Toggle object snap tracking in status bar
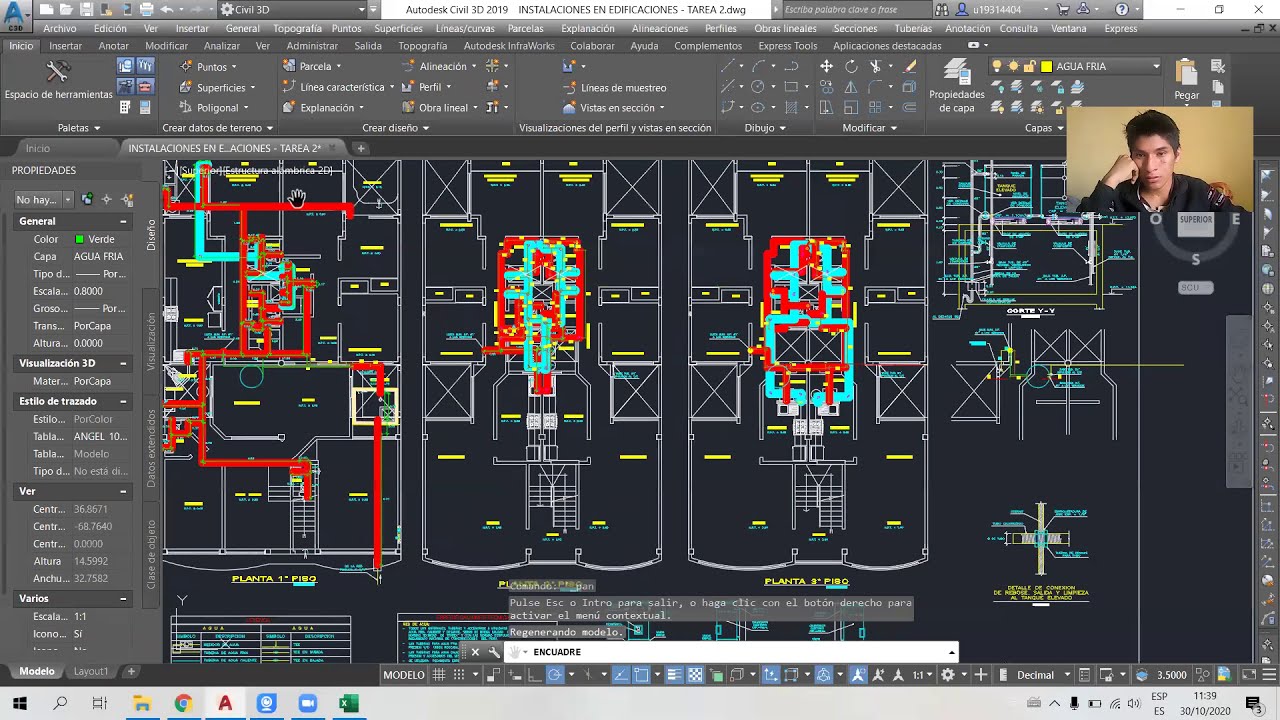1280x720 pixels. (622, 675)
